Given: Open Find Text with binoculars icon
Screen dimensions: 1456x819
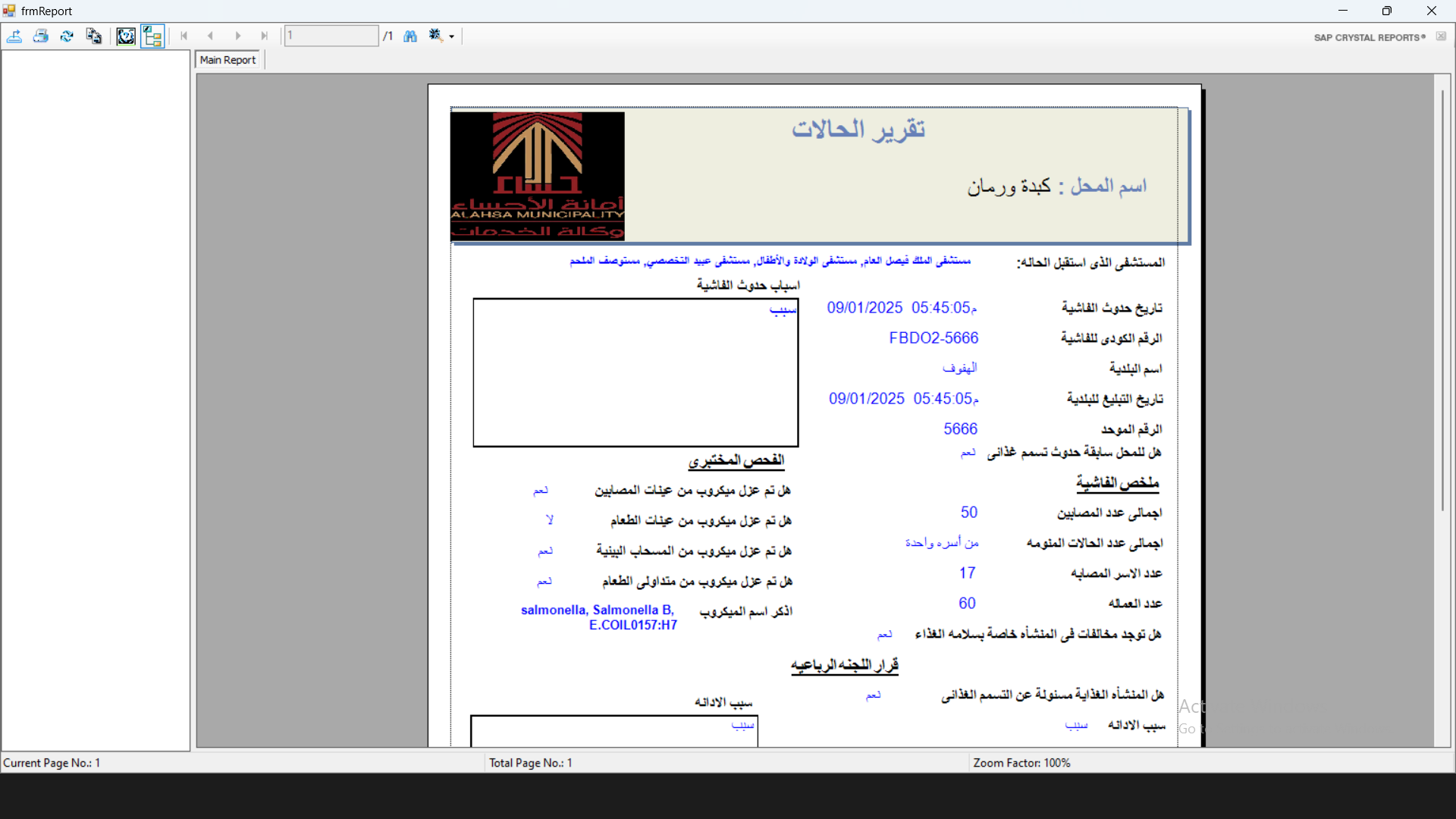Looking at the screenshot, I should click(x=410, y=36).
